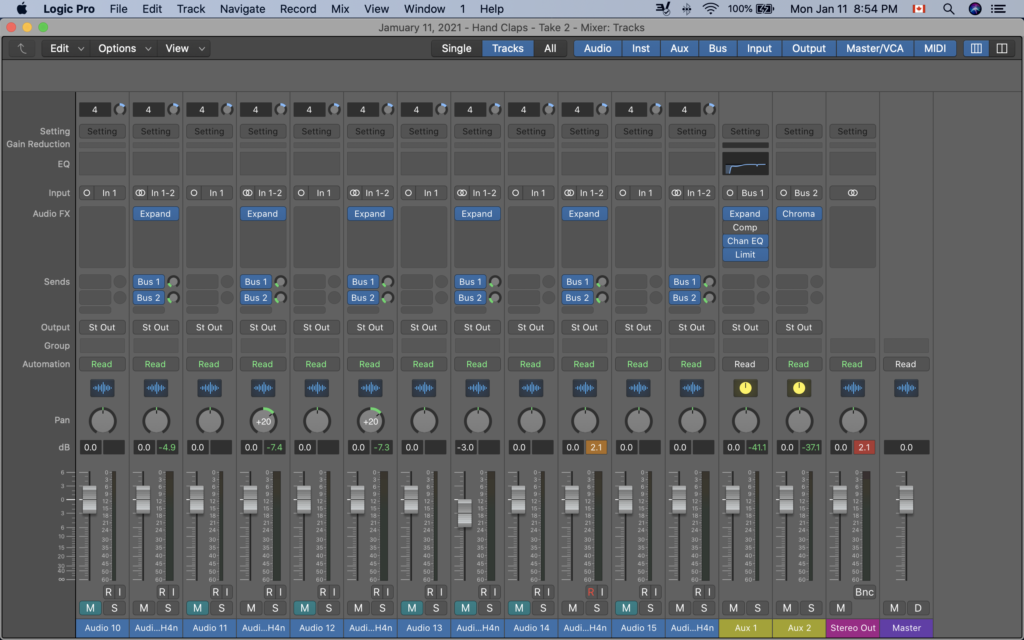Click the mixer back arrow icon
Screen dimensions: 1024x640
[22, 48]
